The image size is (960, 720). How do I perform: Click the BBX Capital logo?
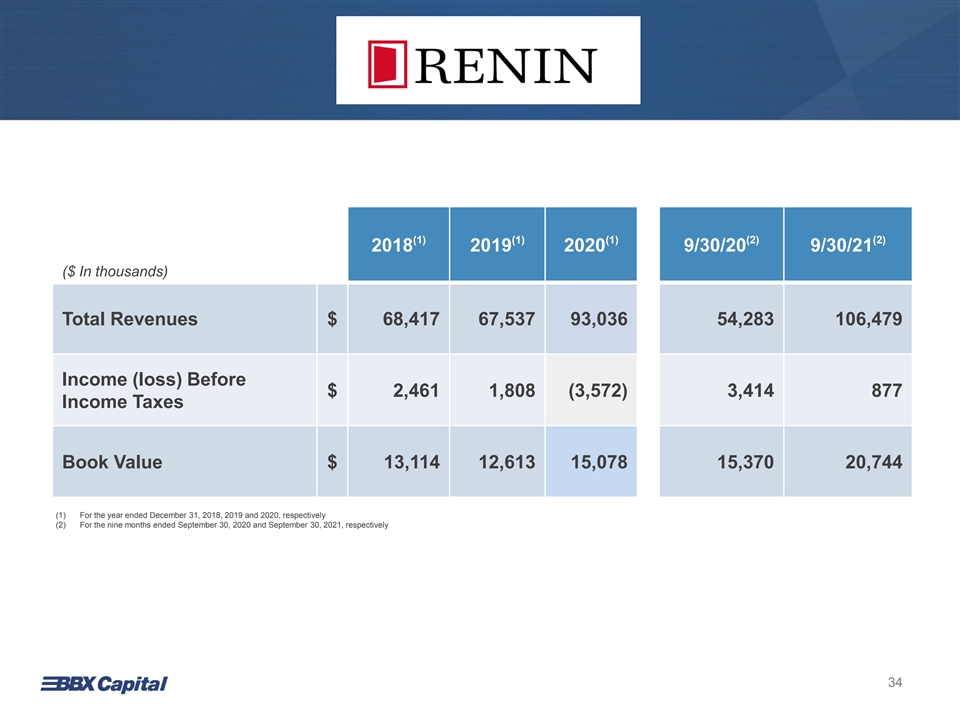click(103, 684)
